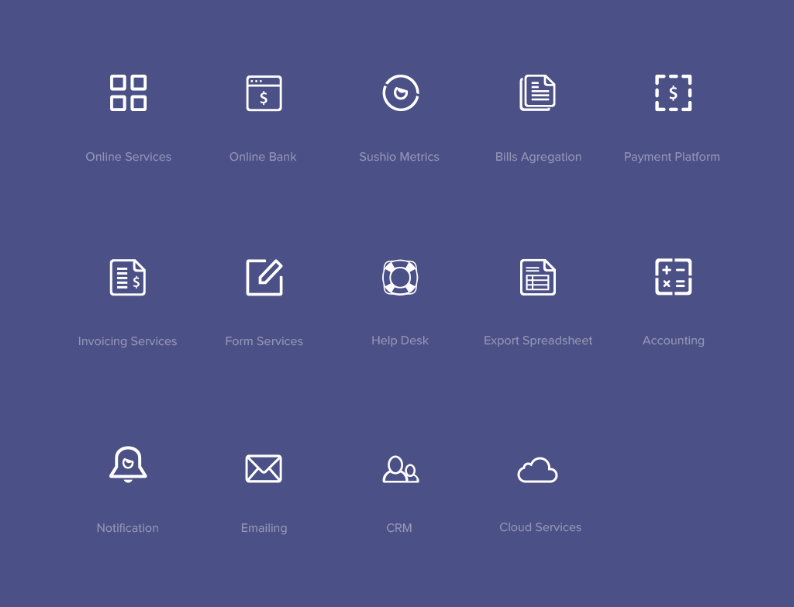Click the "Online Services" text label

[128, 157]
